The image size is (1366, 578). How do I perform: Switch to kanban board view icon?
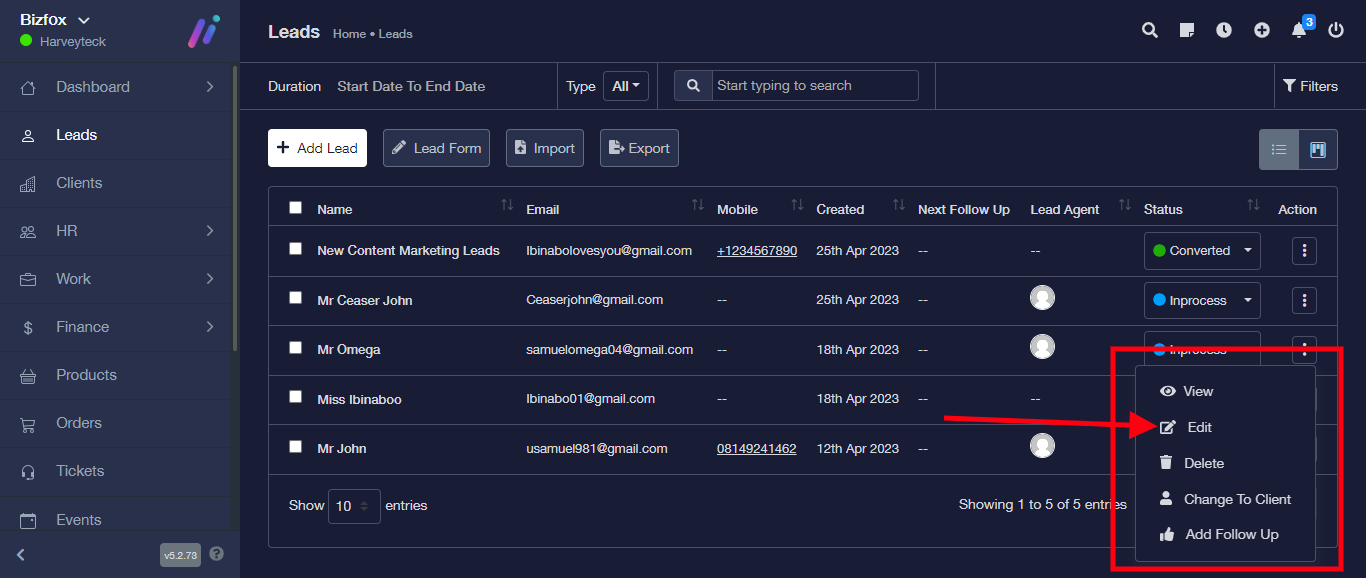tap(1317, 150)
